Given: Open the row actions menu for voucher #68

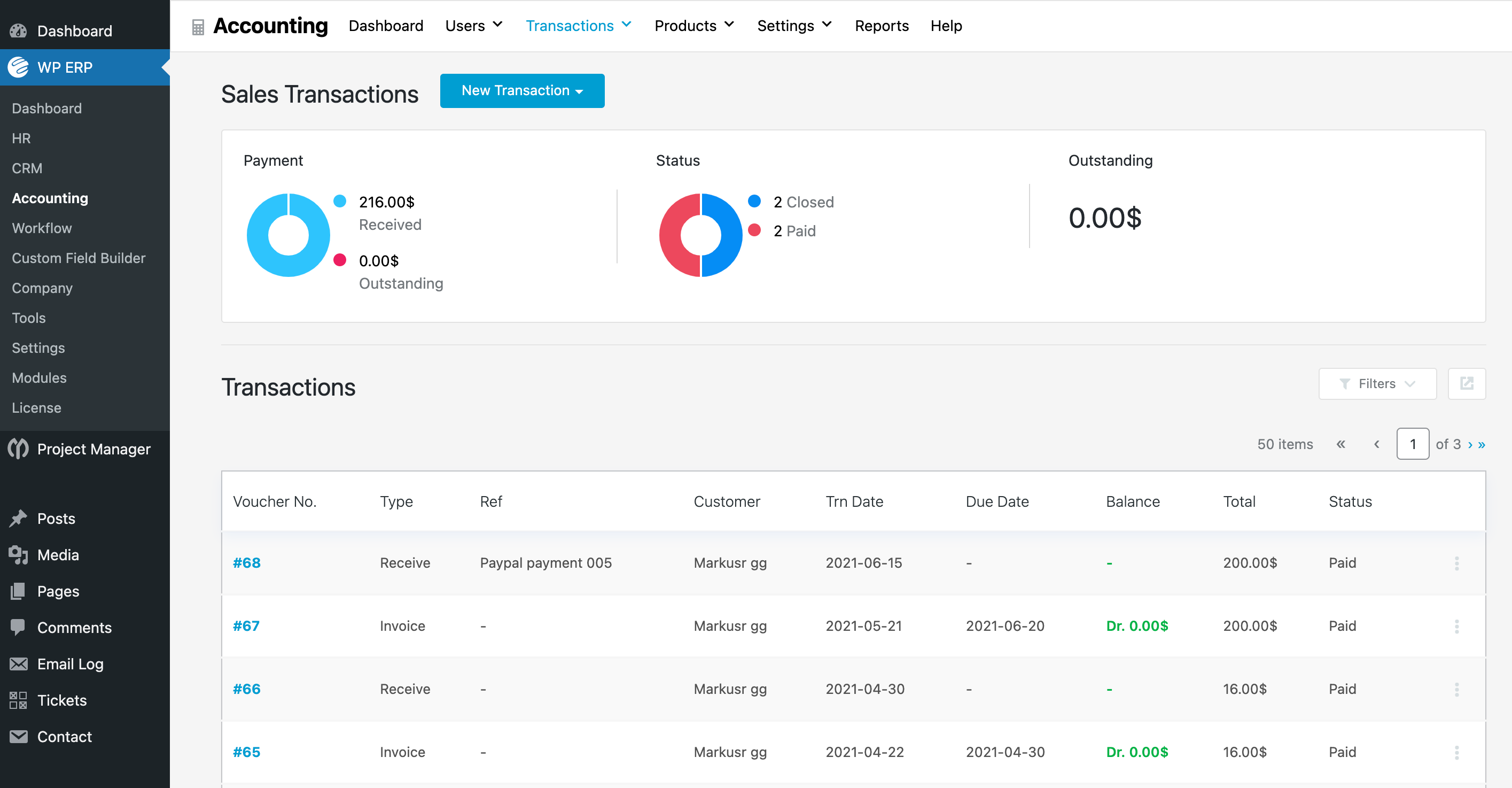Looking at the screenshot, I should coord(1457,563).
